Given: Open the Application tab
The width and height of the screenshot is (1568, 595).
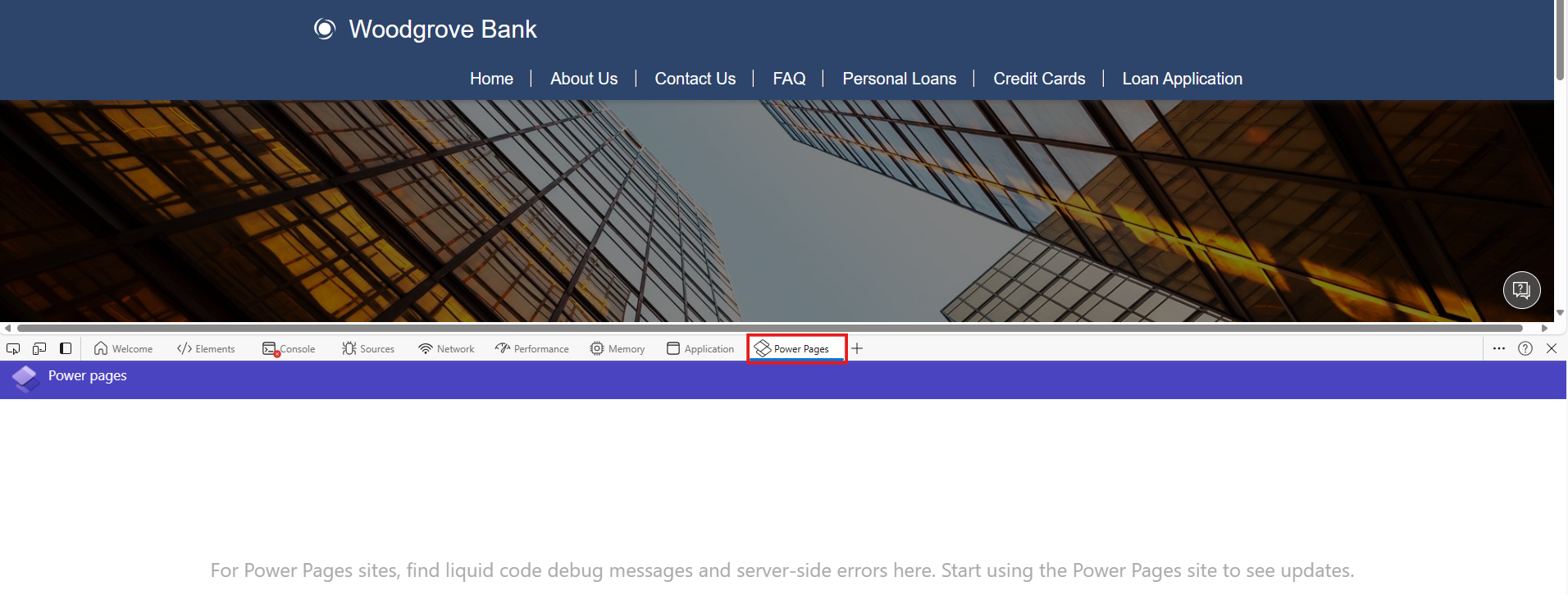Looking at the screenshot, I should click(x=700, y=348).
